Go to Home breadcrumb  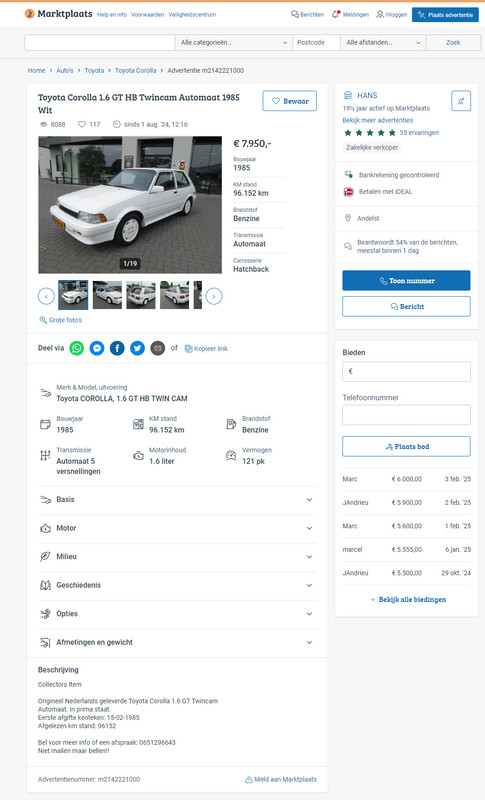coord(36,70)
